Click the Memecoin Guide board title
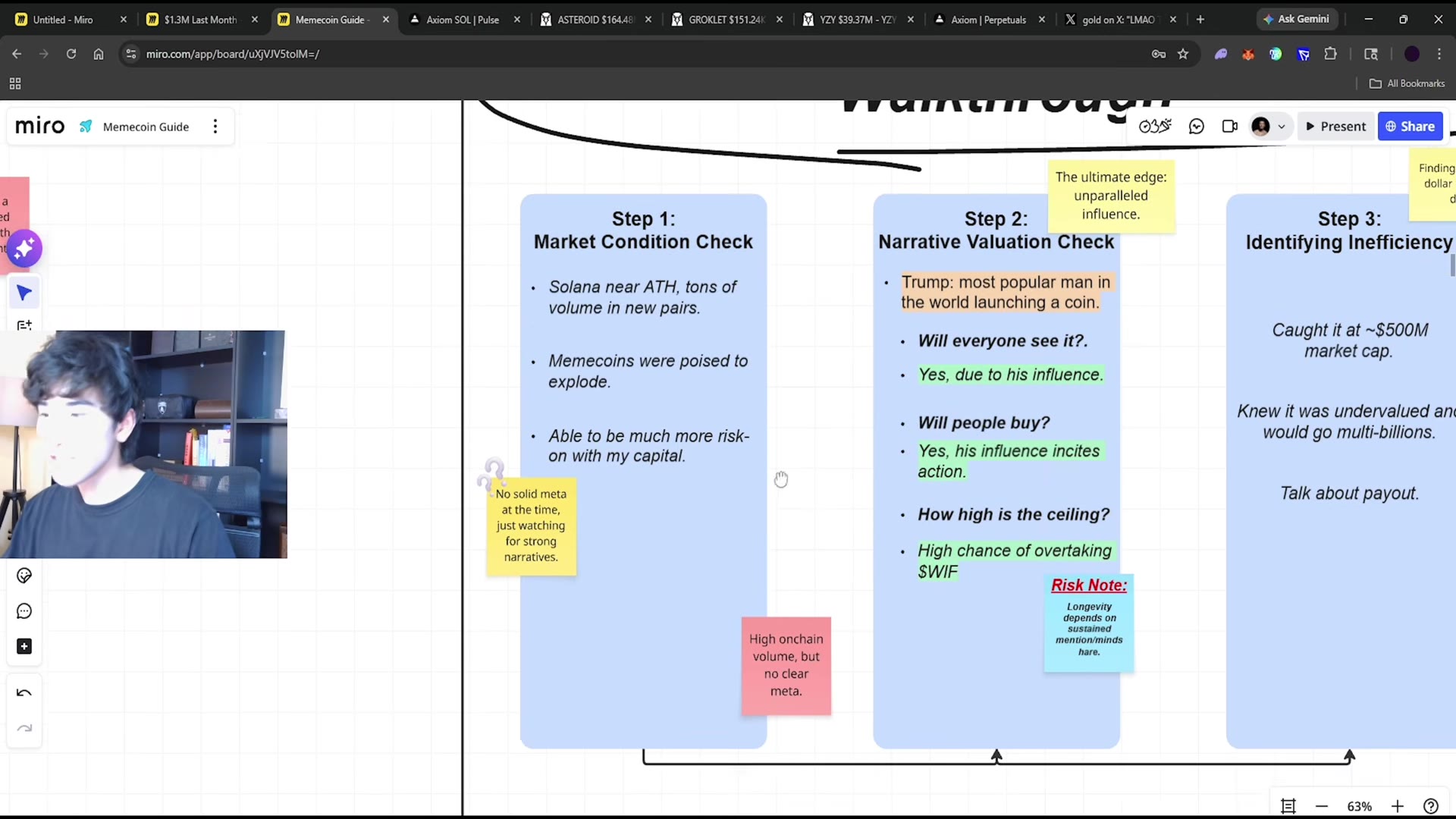 [146, 127]
